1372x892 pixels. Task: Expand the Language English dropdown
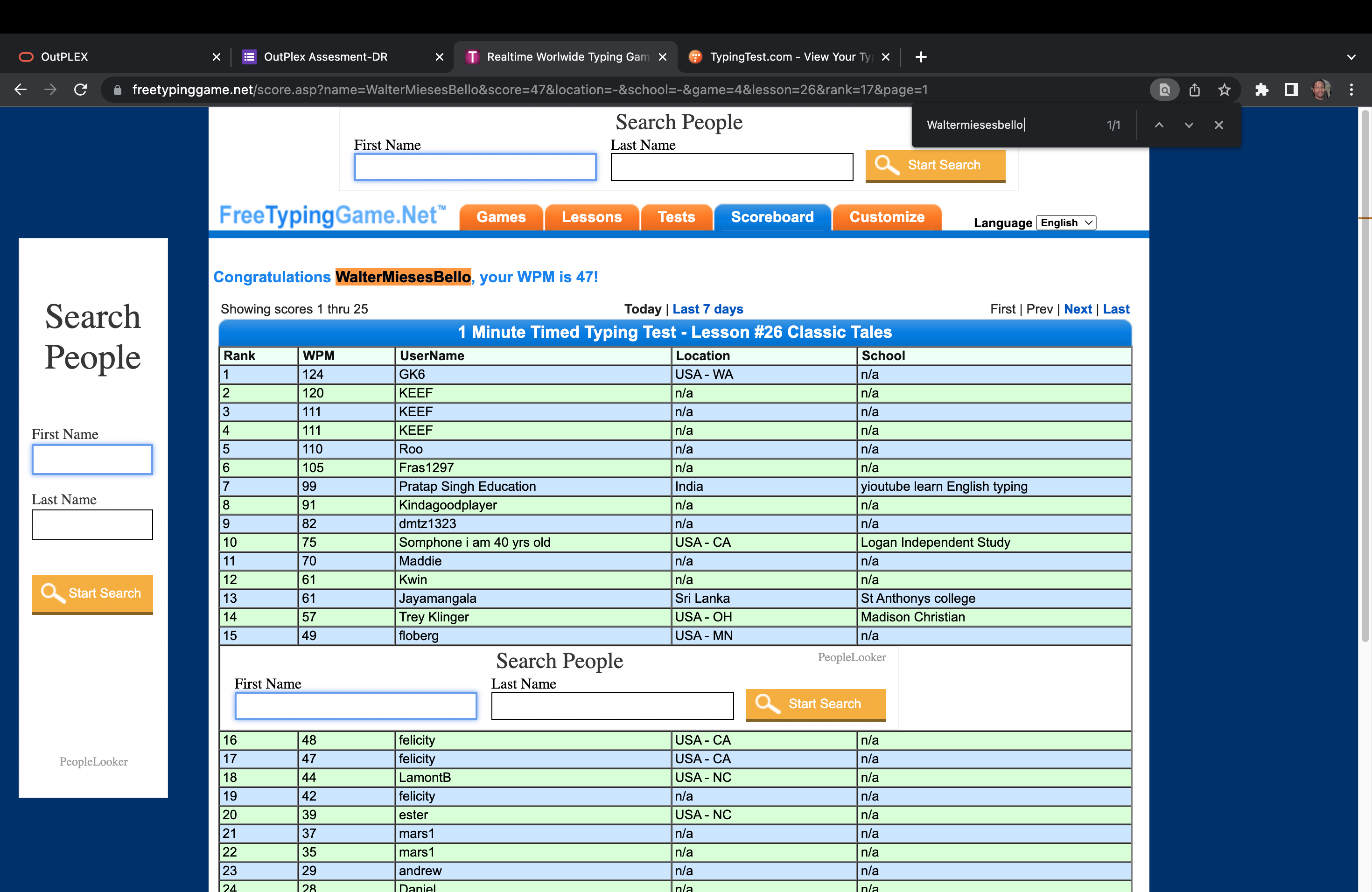pos(1066,223)
